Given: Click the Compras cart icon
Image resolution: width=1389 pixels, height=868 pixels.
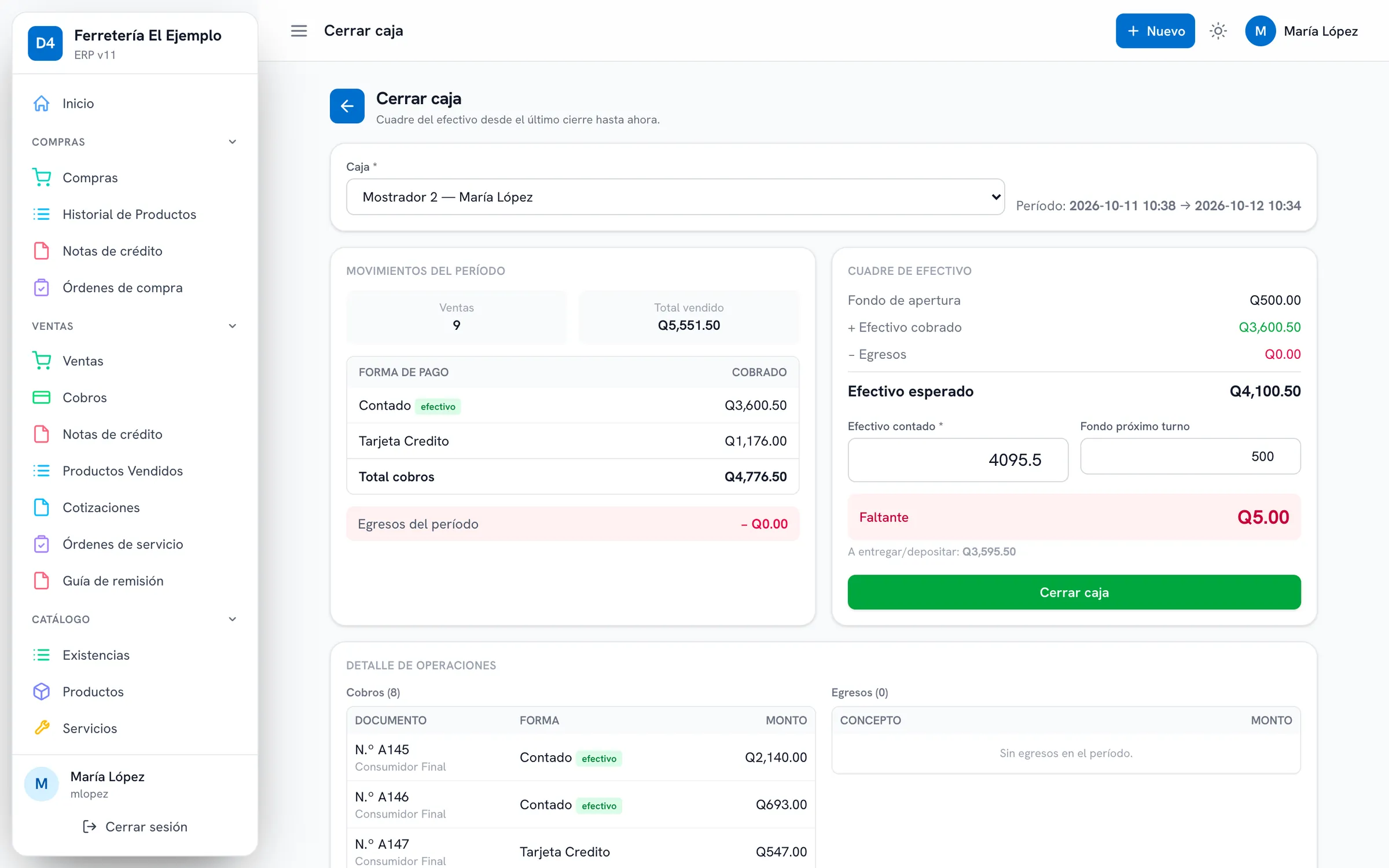Looking at the screenshot, I should 42,178.
